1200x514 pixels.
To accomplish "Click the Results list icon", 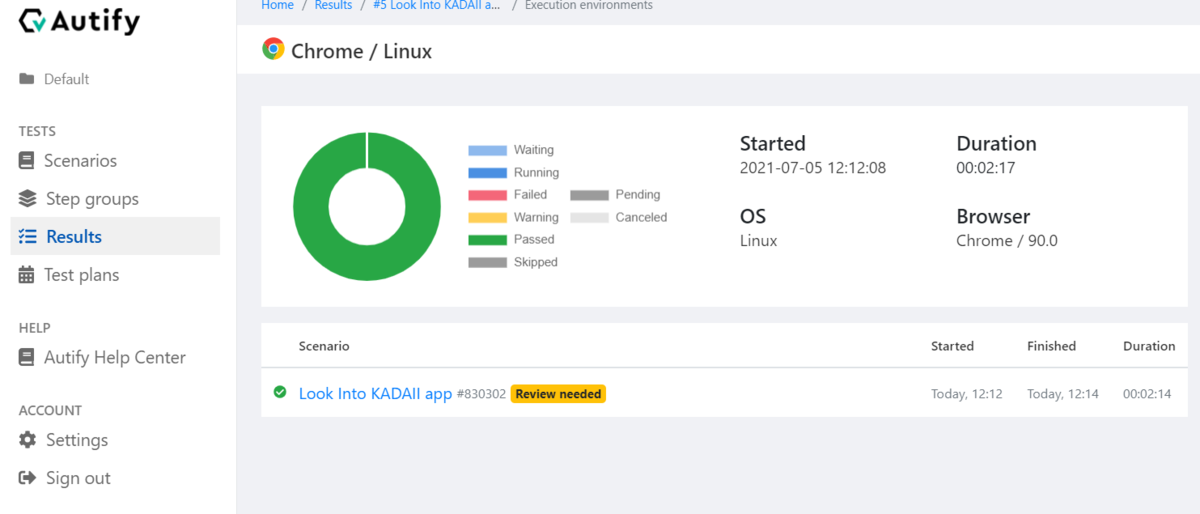I will point(28,237).
